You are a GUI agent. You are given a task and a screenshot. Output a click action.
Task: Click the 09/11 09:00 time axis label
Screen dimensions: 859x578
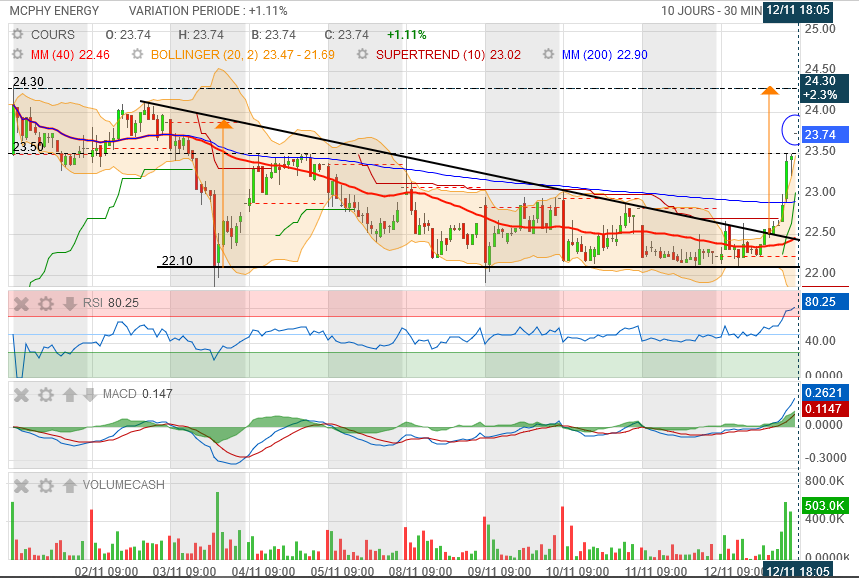tap(499, 571)
